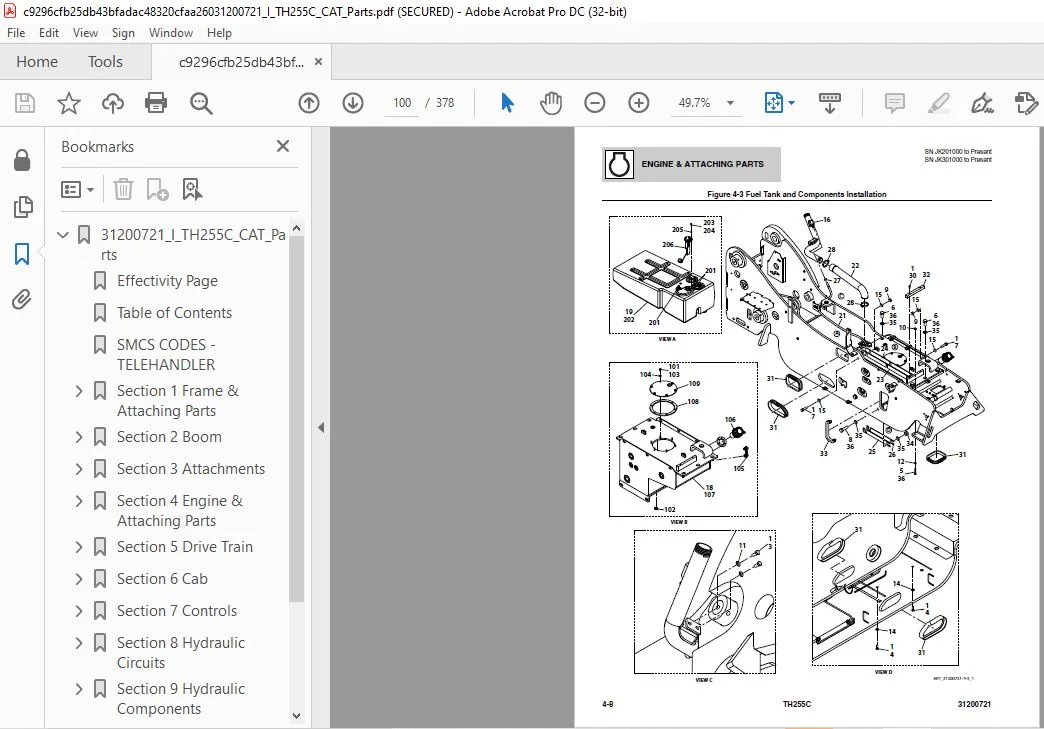This screenshot has height=729, width=1044.
Task: Click Section 6 Cab bookmark label
Action: [162, 579]
